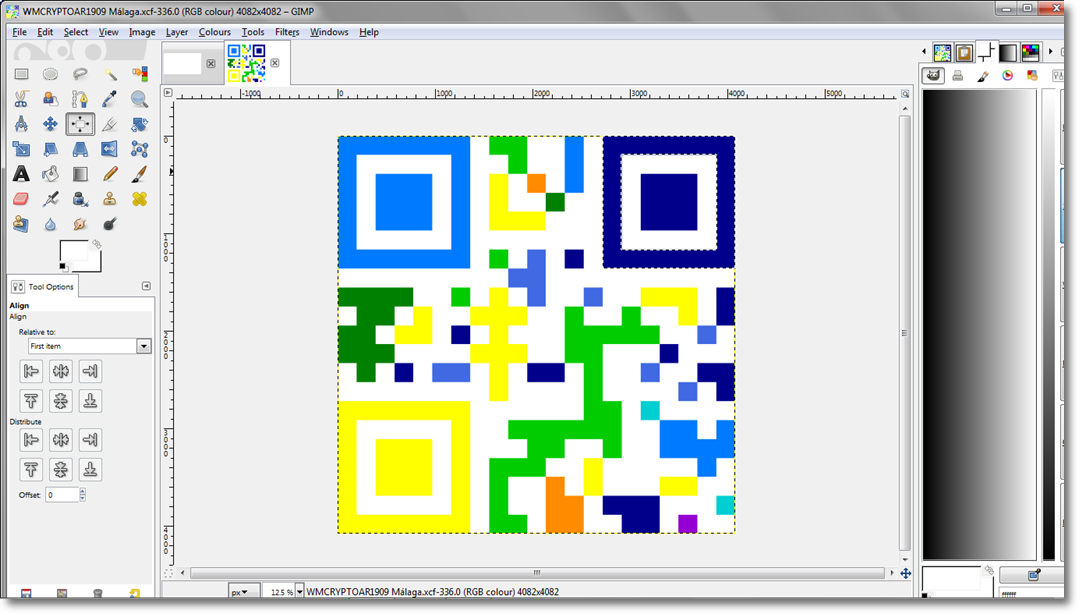Show next tabs in right dock
The image size is (1080, 615).
pyautogui.click(x=1050, y=52)
